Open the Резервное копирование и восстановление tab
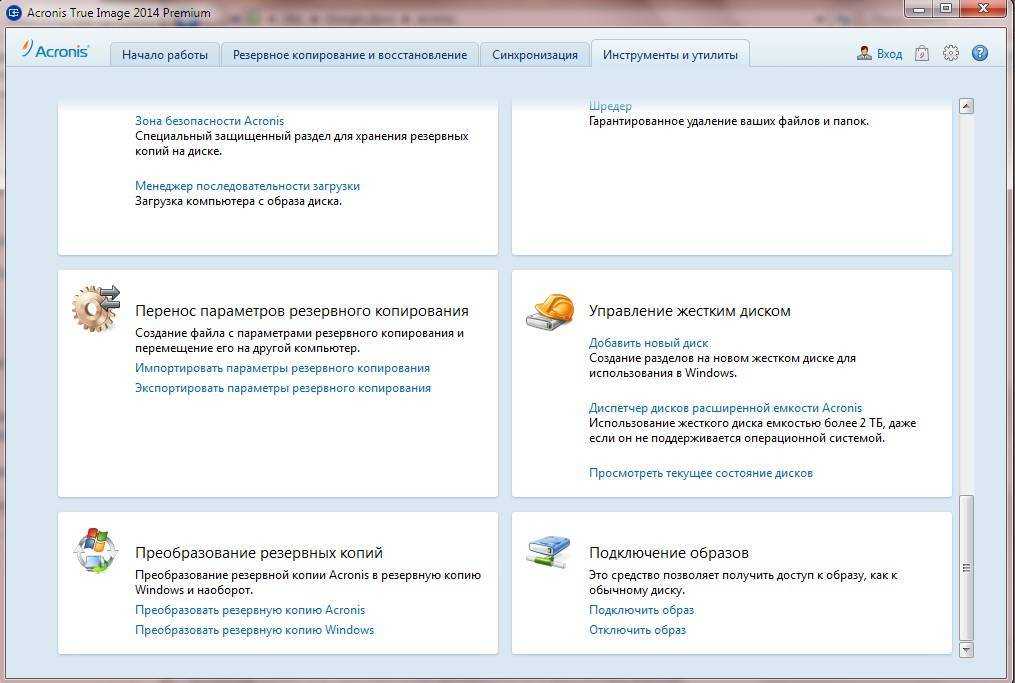 point(350,55)
